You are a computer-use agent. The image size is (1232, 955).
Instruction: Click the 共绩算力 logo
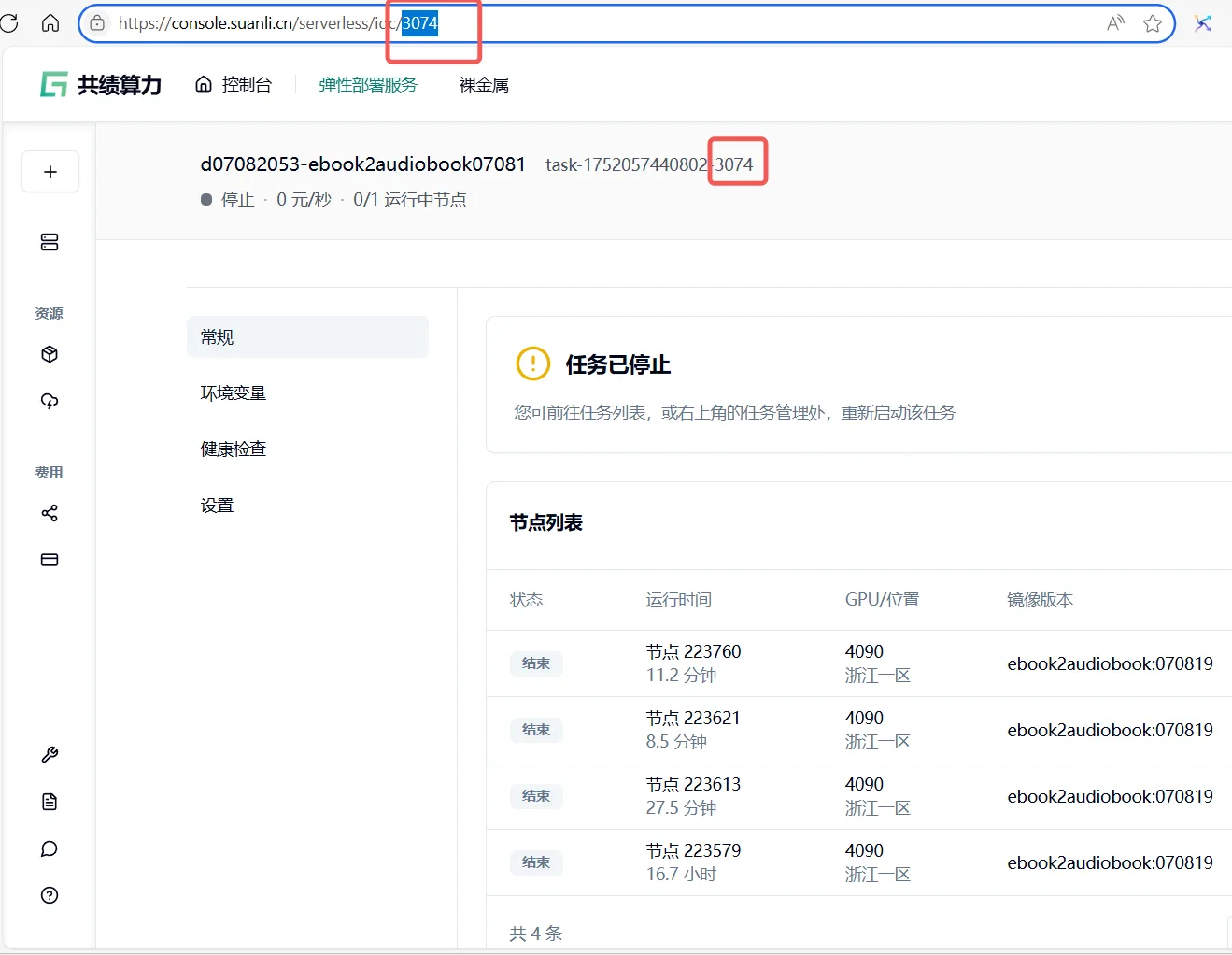tap(101, 85)
